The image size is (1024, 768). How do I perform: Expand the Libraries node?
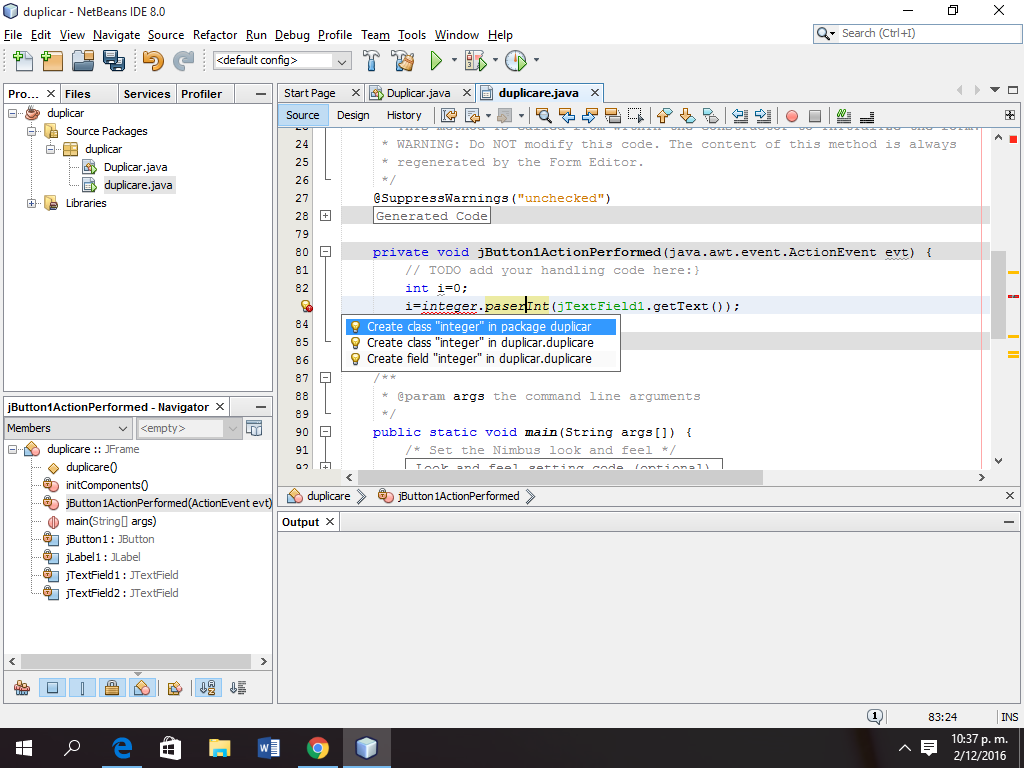coord(31,203)
